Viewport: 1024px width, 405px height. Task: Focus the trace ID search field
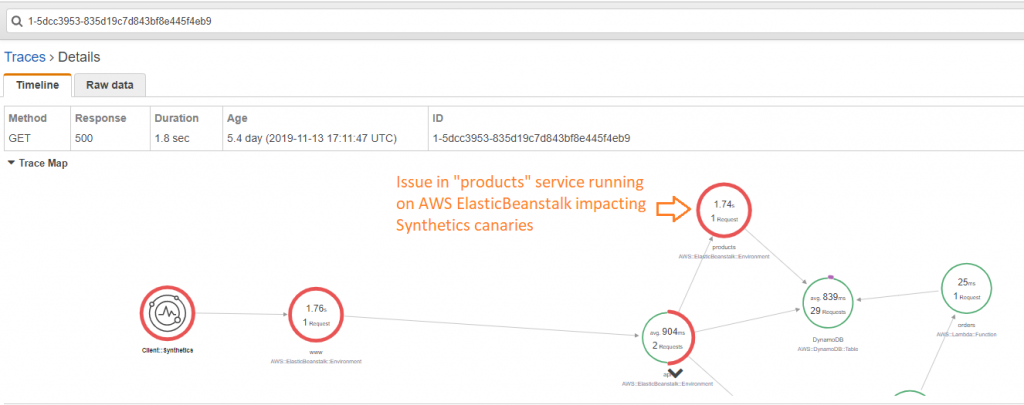click(500, 20)
